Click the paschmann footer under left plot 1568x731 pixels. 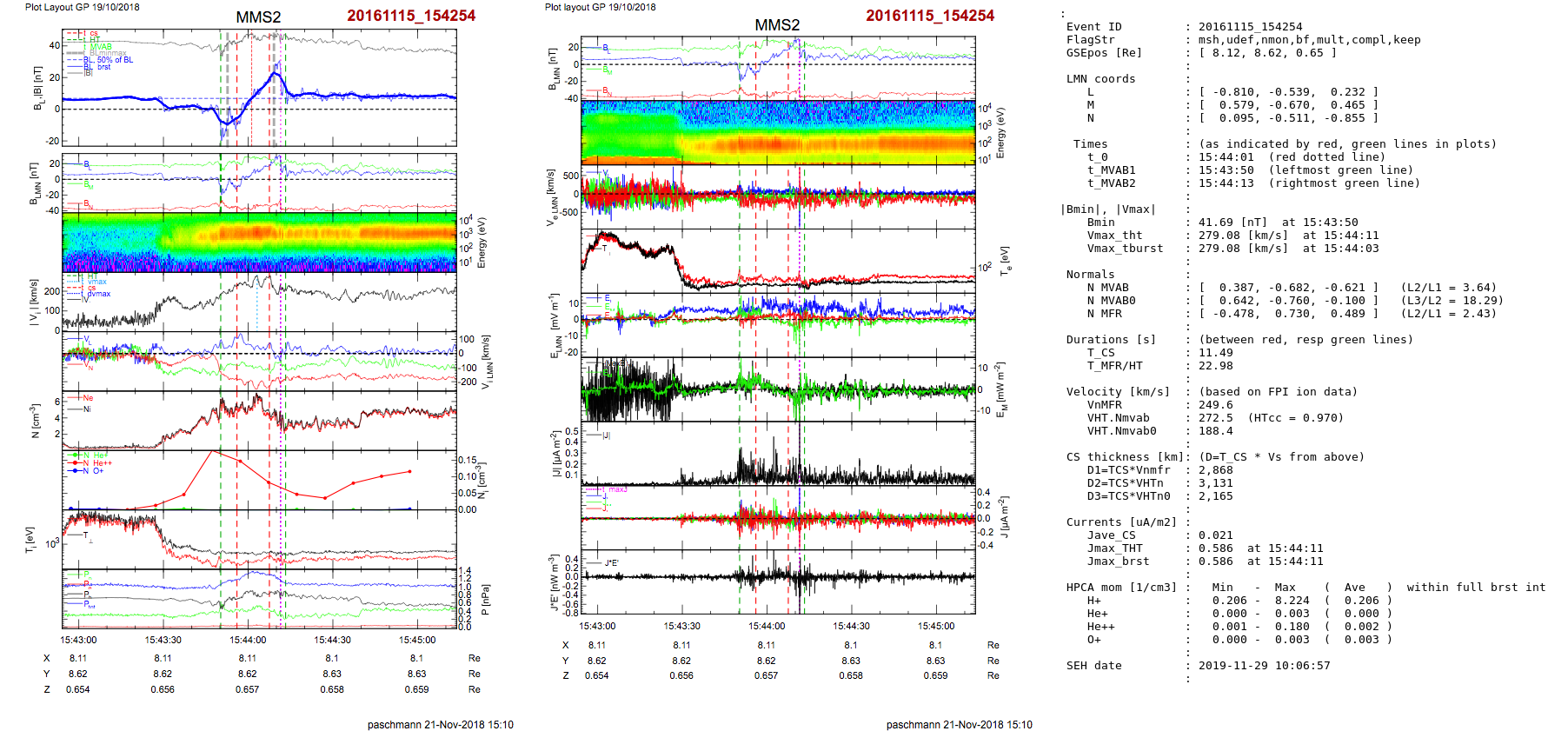[x=440, y=724]
